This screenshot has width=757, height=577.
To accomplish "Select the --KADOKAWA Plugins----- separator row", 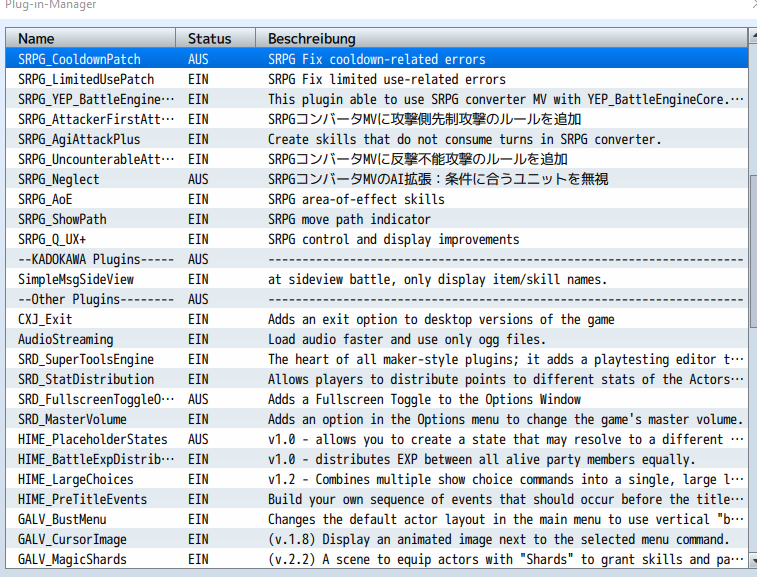I will click(x=377, y=259).
